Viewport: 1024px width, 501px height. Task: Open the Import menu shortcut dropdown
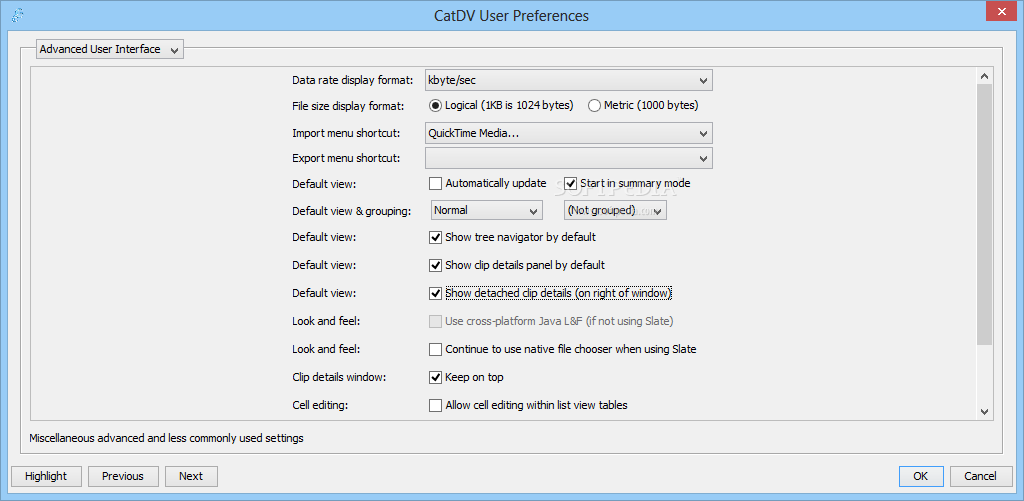568,133
